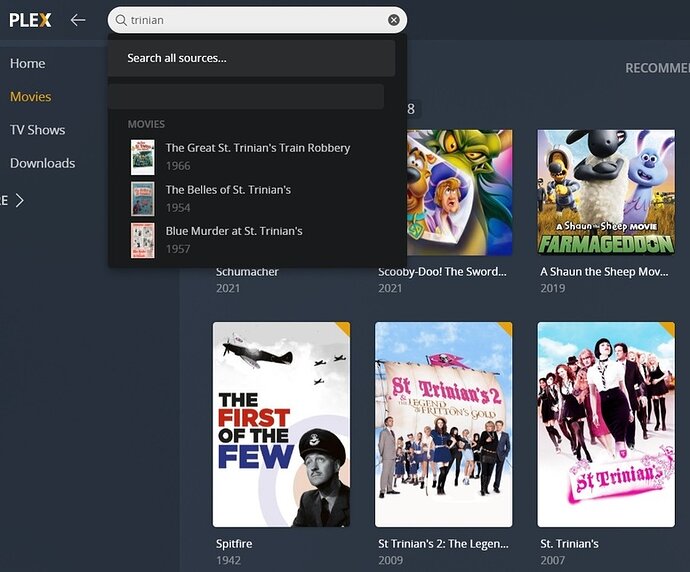This screenshot has height=572, width=690.
Task: Click the Spitfire title text
Action: pos(234,544)
